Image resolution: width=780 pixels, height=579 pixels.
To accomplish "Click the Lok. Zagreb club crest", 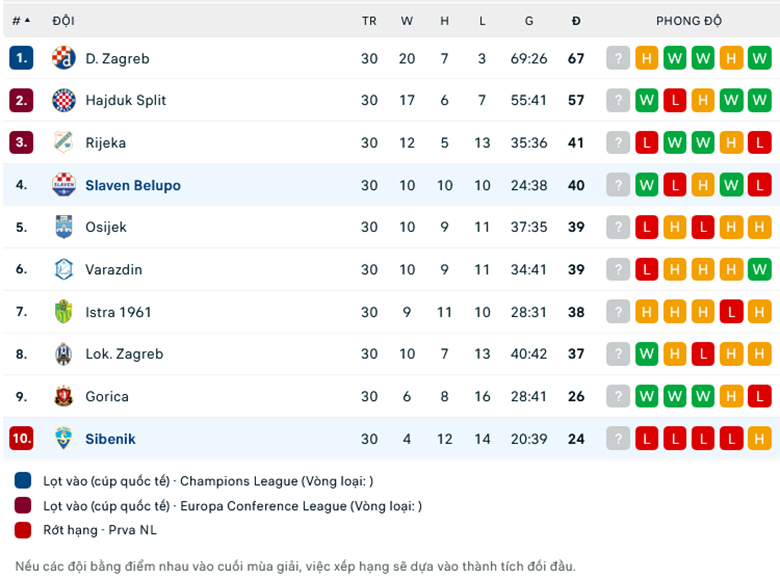I will click(64, 354).
